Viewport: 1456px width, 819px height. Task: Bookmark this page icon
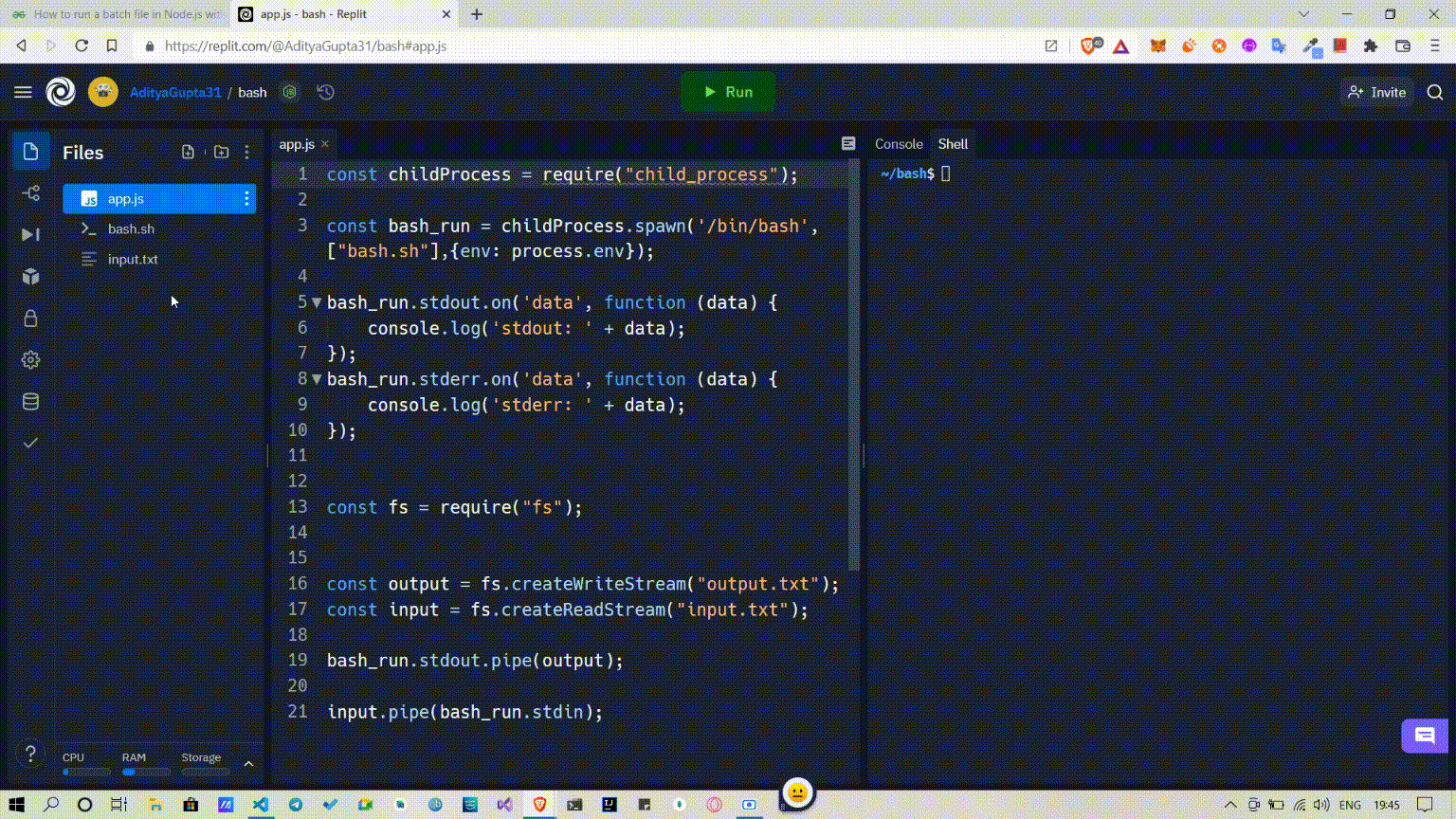[x=112, y=45]
